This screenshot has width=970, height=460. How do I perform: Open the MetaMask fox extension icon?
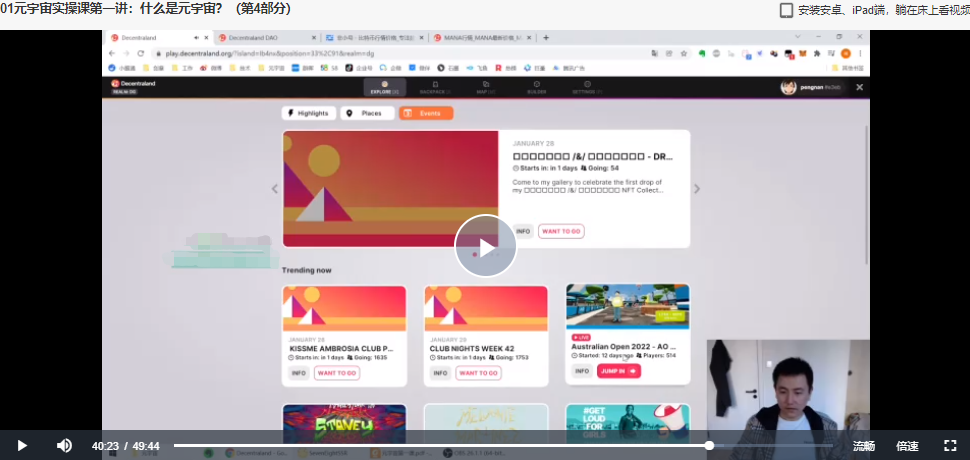click(803, 54)
